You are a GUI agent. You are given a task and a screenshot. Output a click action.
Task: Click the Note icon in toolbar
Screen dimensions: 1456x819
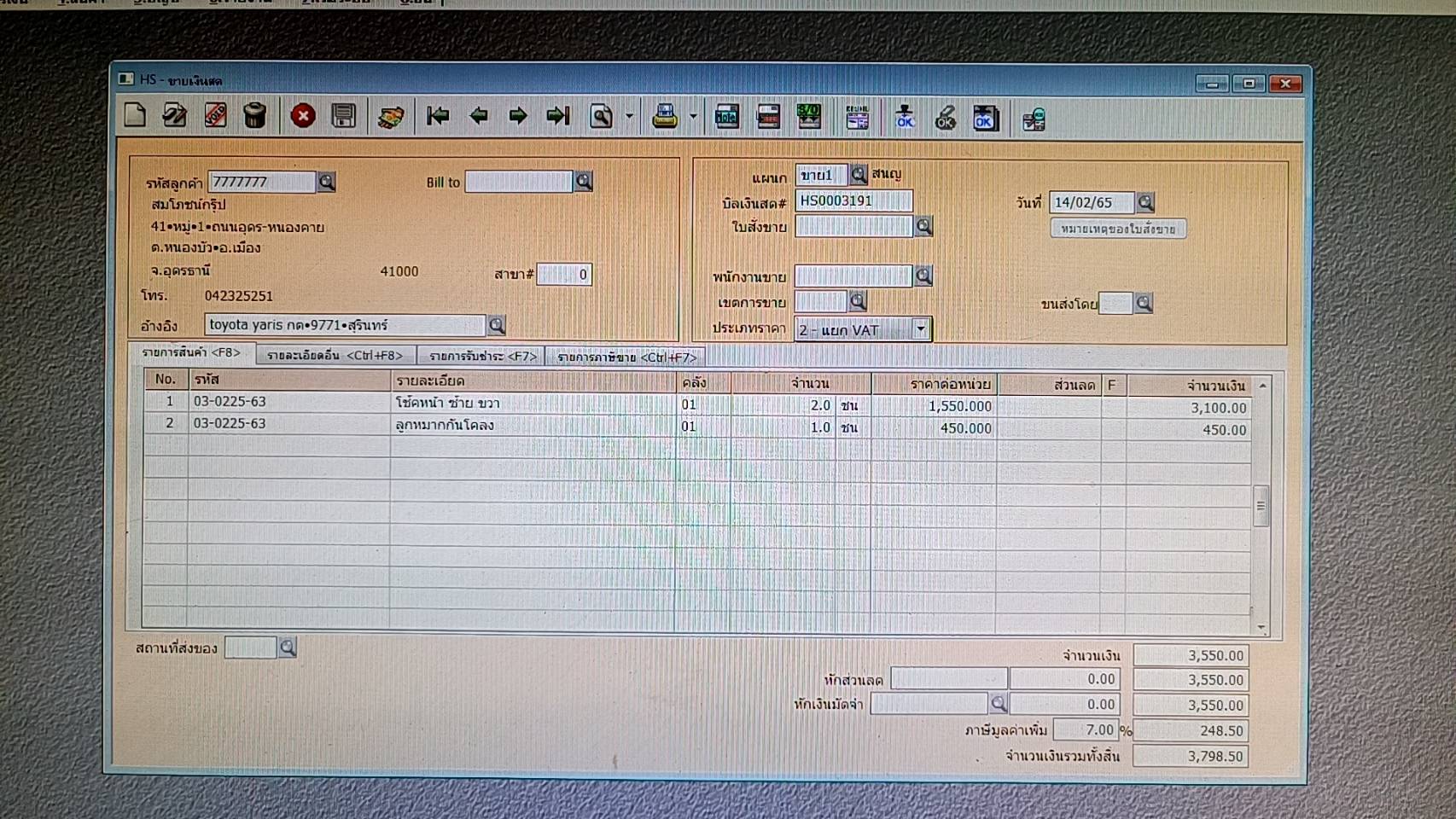(x=727, y=117)
